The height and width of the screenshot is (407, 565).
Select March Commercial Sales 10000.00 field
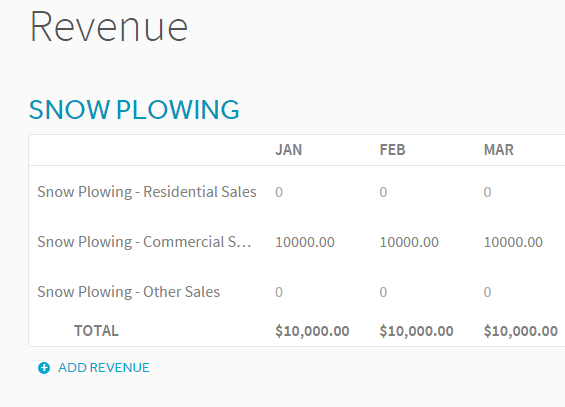pyautogui.click(x=513, y=242)
